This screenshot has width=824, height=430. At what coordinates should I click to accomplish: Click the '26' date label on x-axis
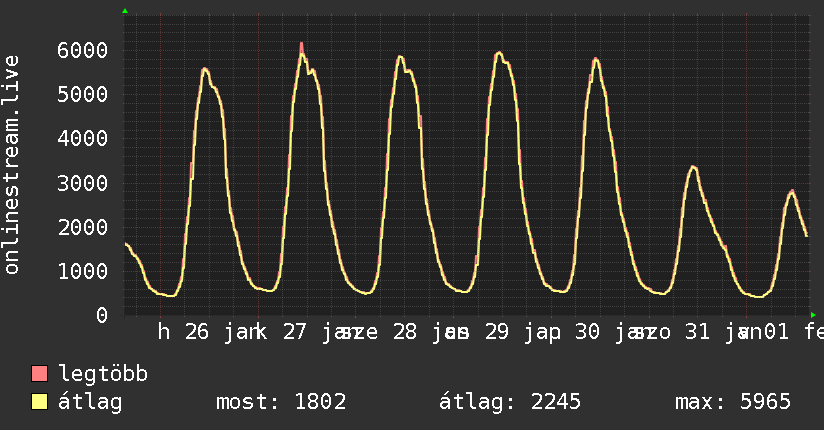click(x=197, y=332)
